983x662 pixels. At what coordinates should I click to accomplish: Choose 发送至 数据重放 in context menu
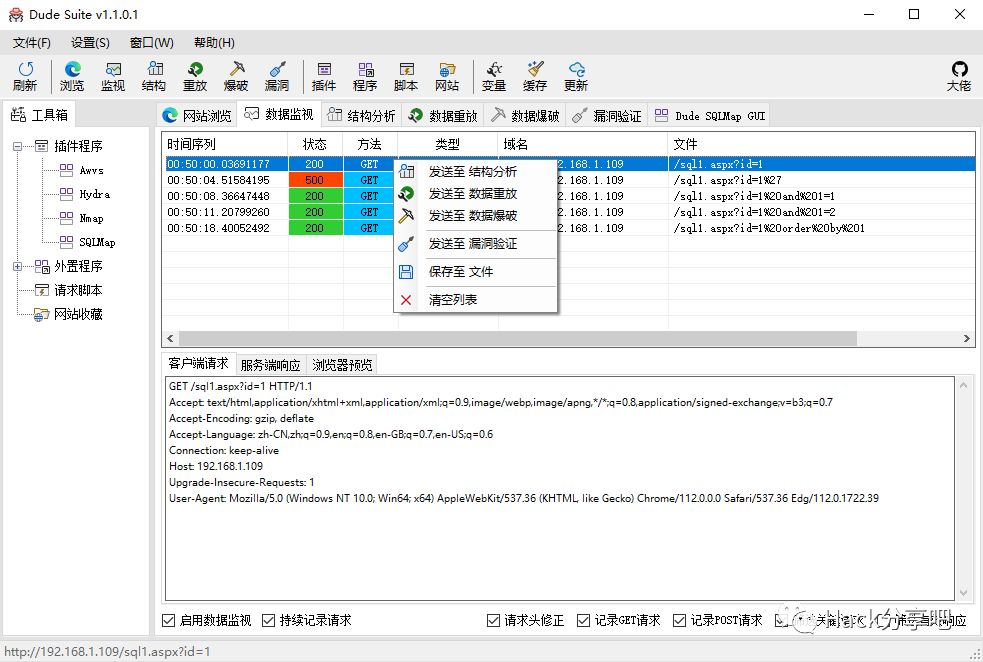click(x=476, y=194)
